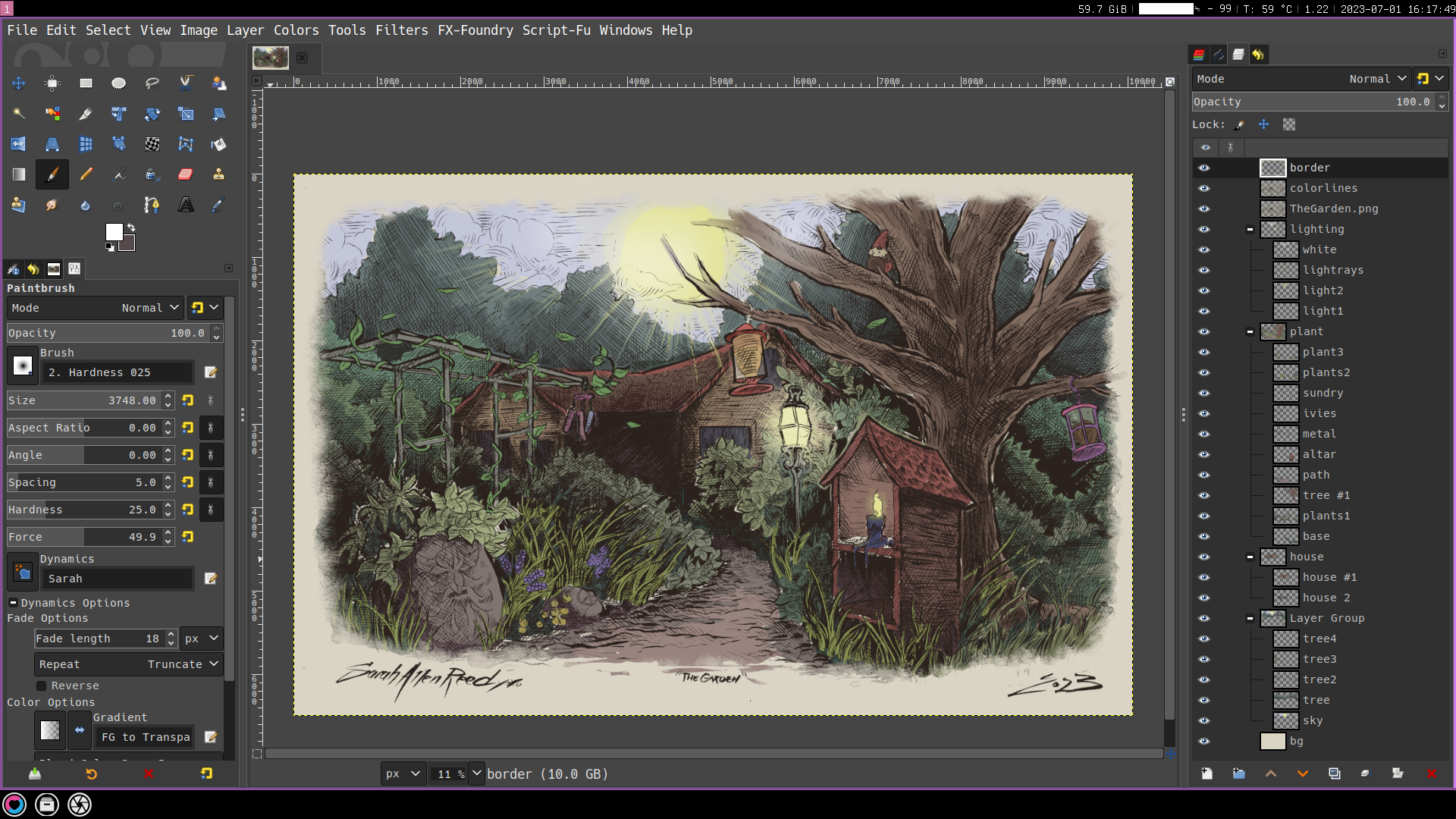
Task: Click the foreground color swatch
Action: [x=114, y=232]
